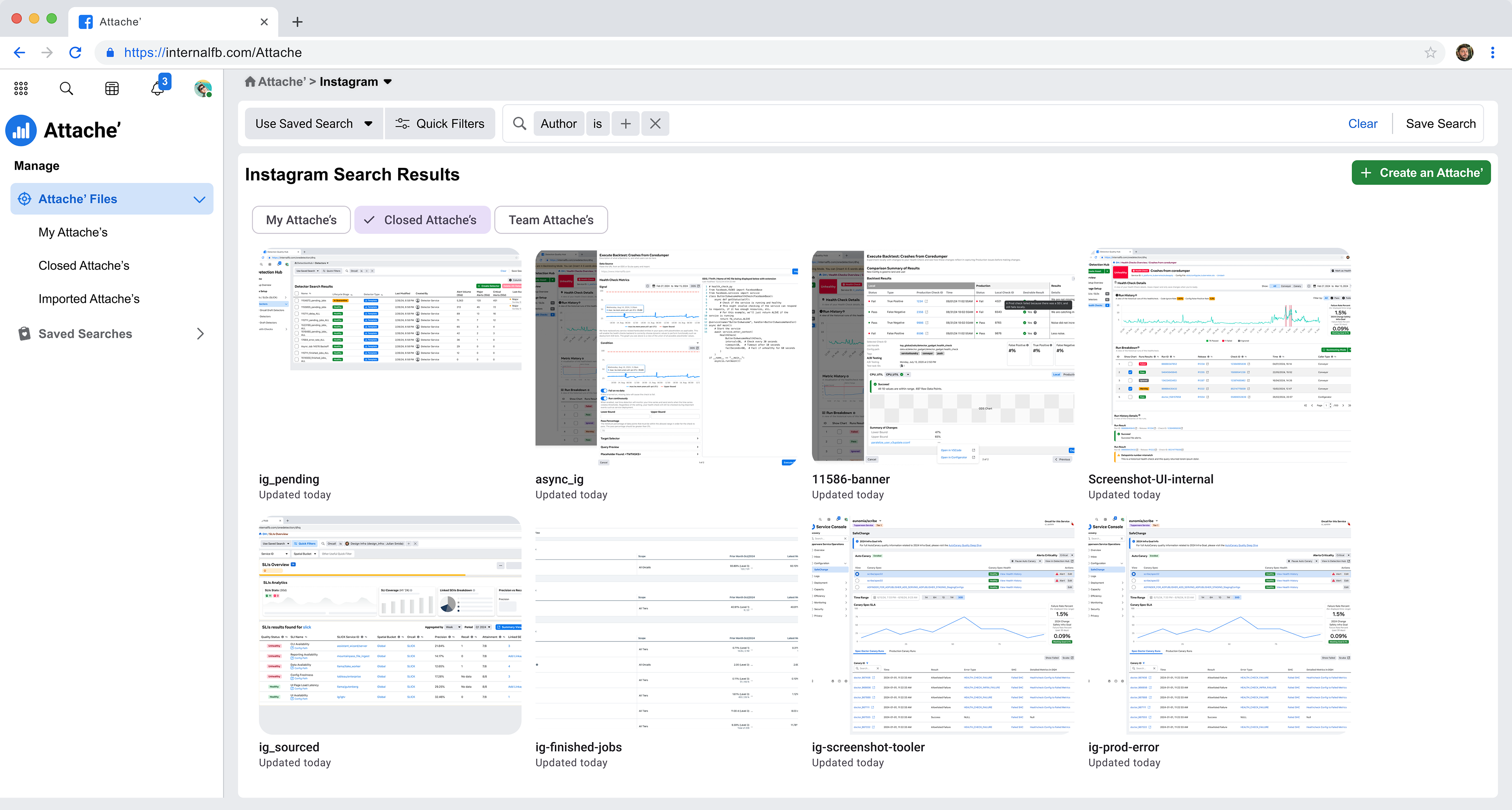Click the sidebar user avatar icon
The image size is (1512, 810).
(x=203, y=89)
